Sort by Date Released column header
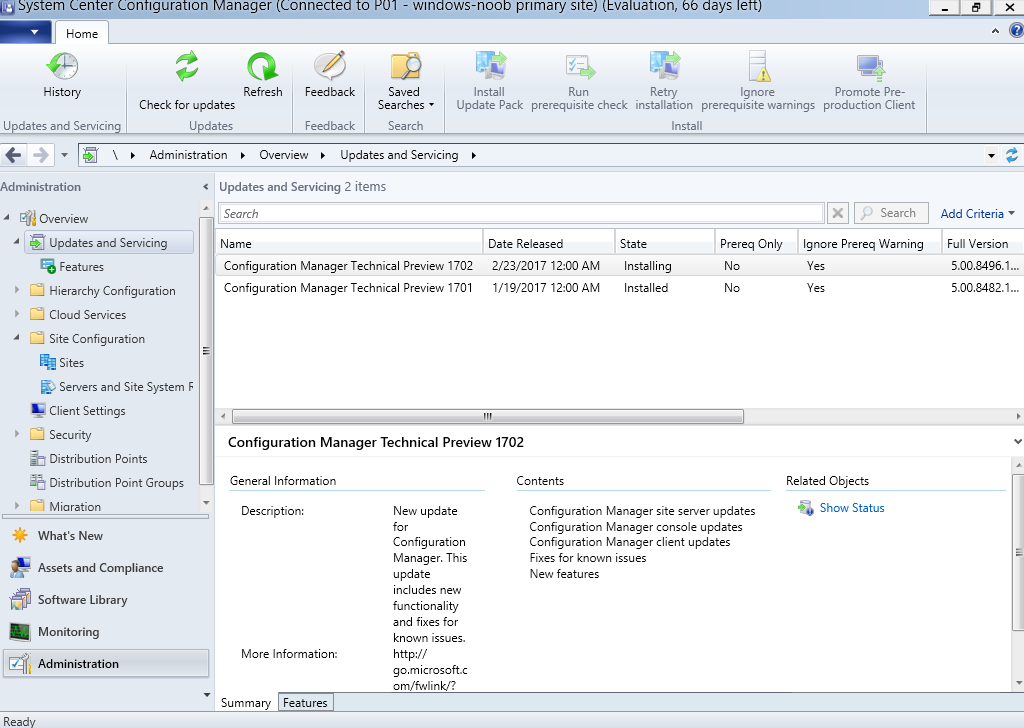Viewport: 1024px width, 728px height. (x=549, y=244)
